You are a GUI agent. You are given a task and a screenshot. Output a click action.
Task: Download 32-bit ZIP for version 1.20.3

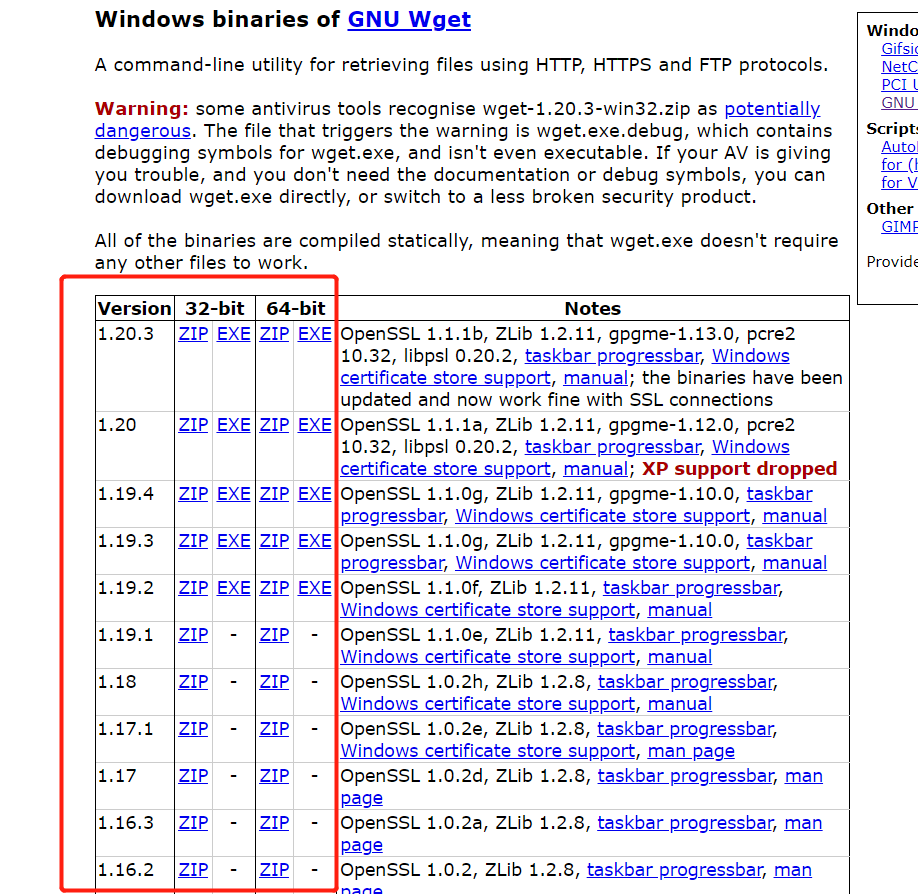[x=193, y=334]
